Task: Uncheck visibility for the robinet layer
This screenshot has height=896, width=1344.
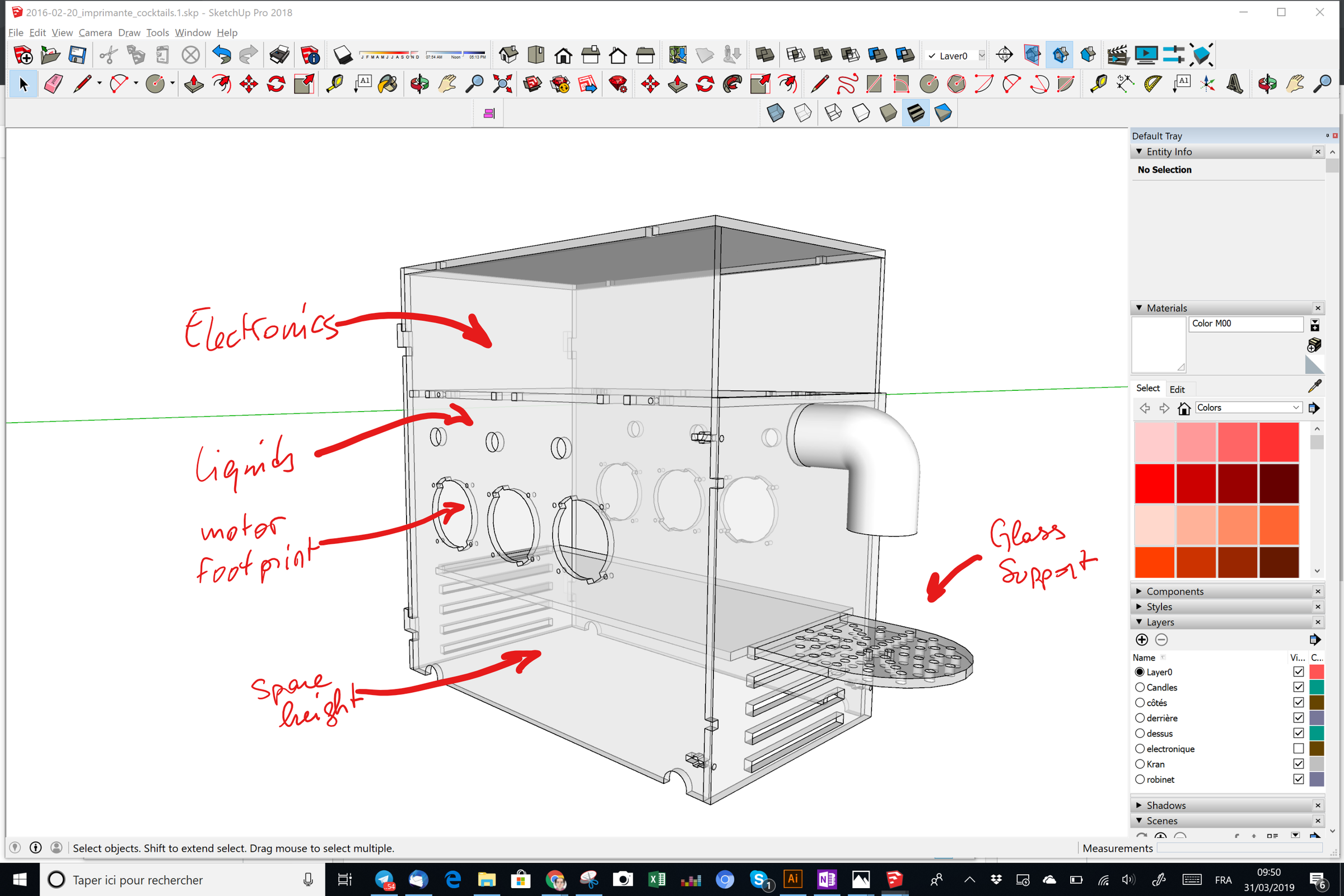Action: click(x=1298, y=779)
